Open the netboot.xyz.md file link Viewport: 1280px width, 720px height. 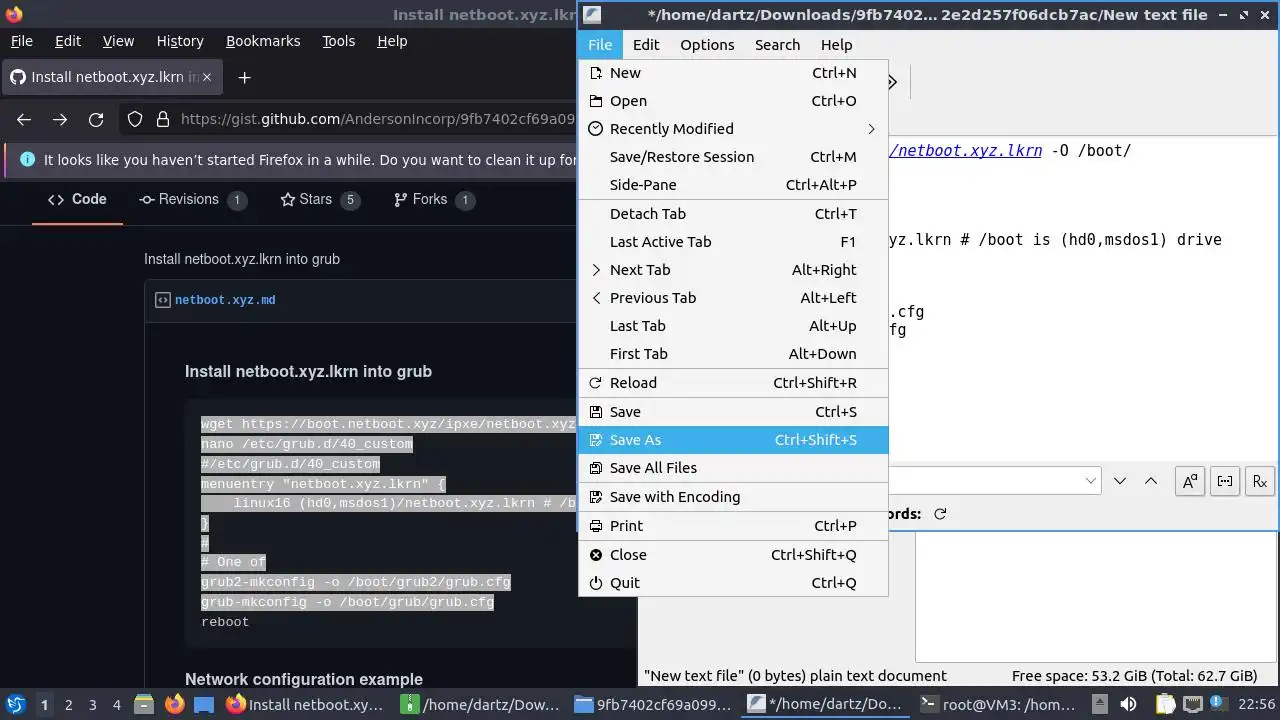click(x=225, y=300)
